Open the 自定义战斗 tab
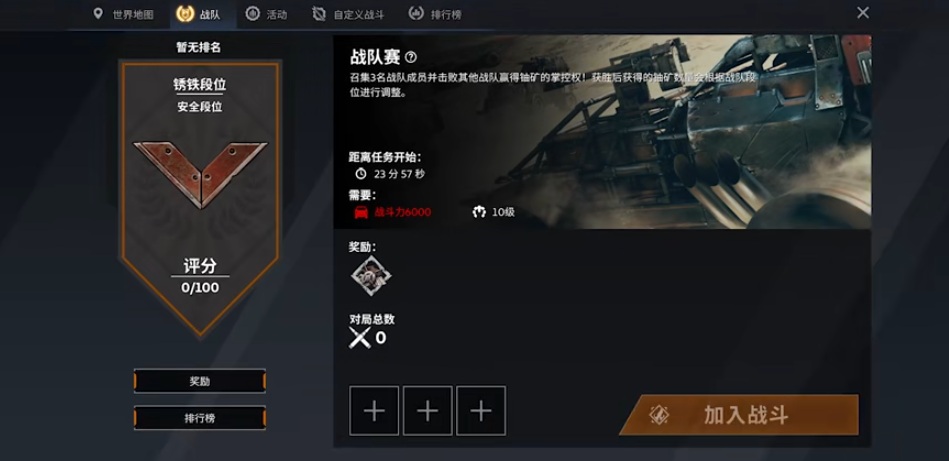Screen dimensions: 949x461 click(349, 15)
